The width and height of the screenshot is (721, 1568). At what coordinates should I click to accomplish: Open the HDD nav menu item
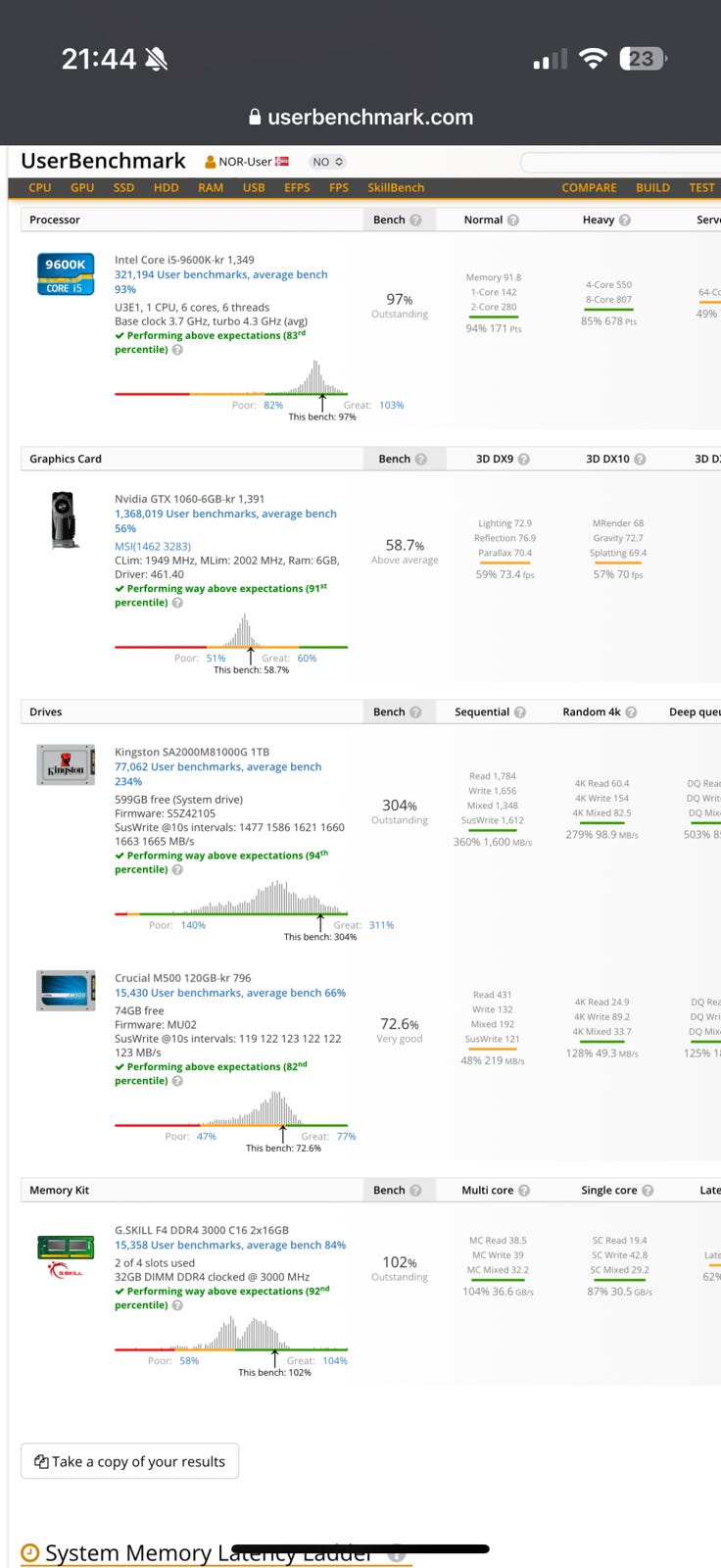click(166, 187)
